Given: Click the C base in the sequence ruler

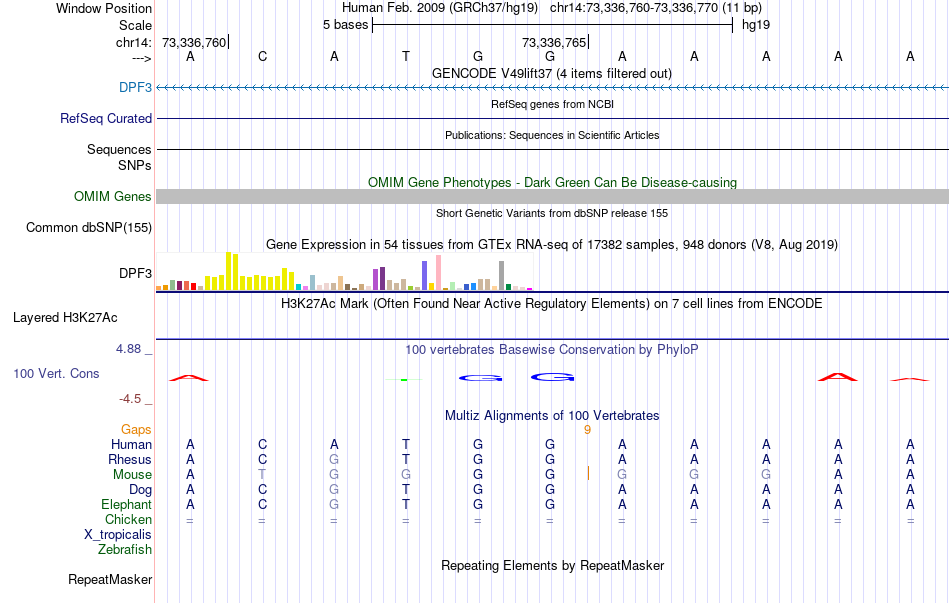Looking at the screenshot, I should tap(262, 56).
